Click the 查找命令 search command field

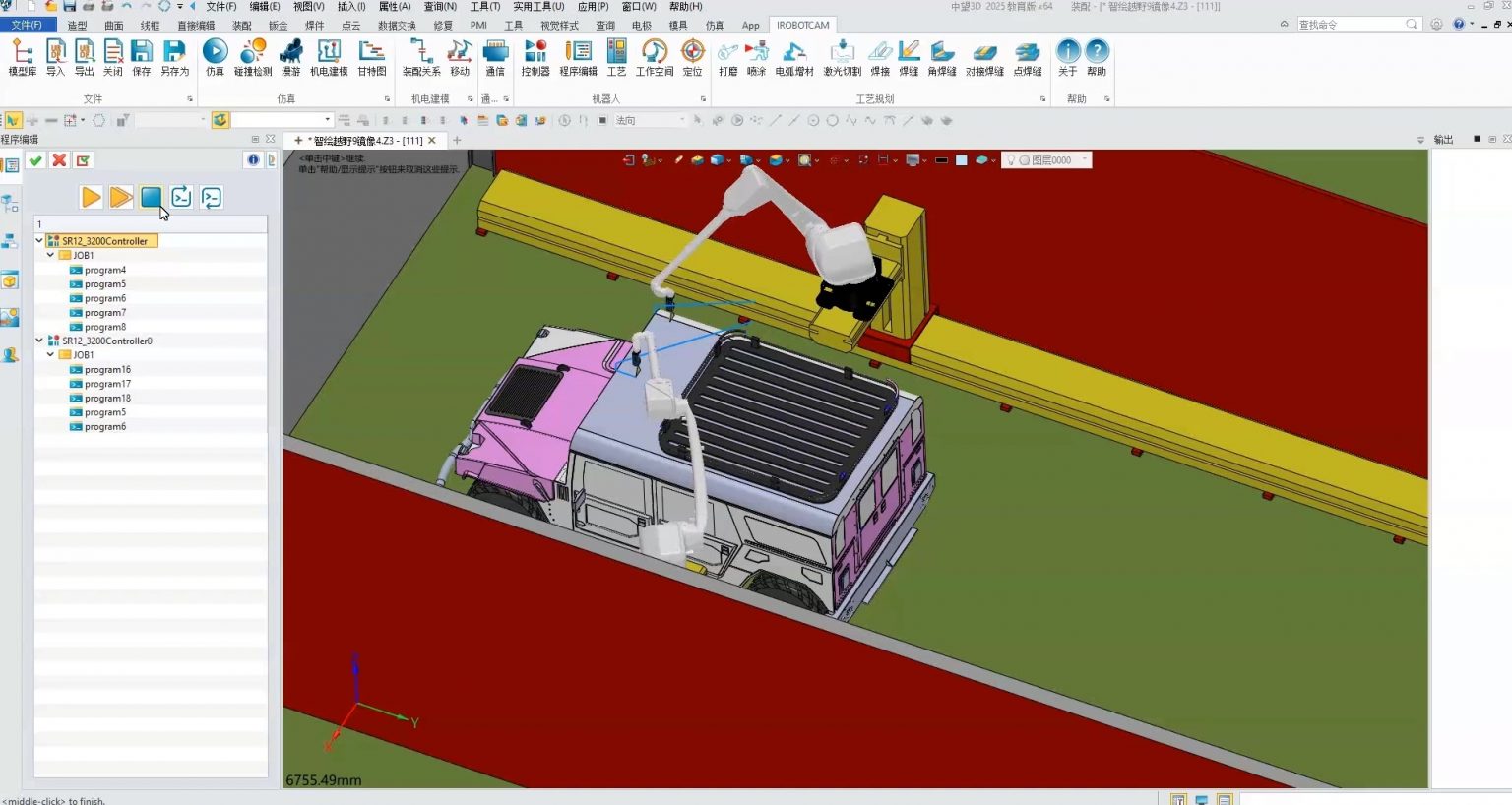tap(1358, 24)
